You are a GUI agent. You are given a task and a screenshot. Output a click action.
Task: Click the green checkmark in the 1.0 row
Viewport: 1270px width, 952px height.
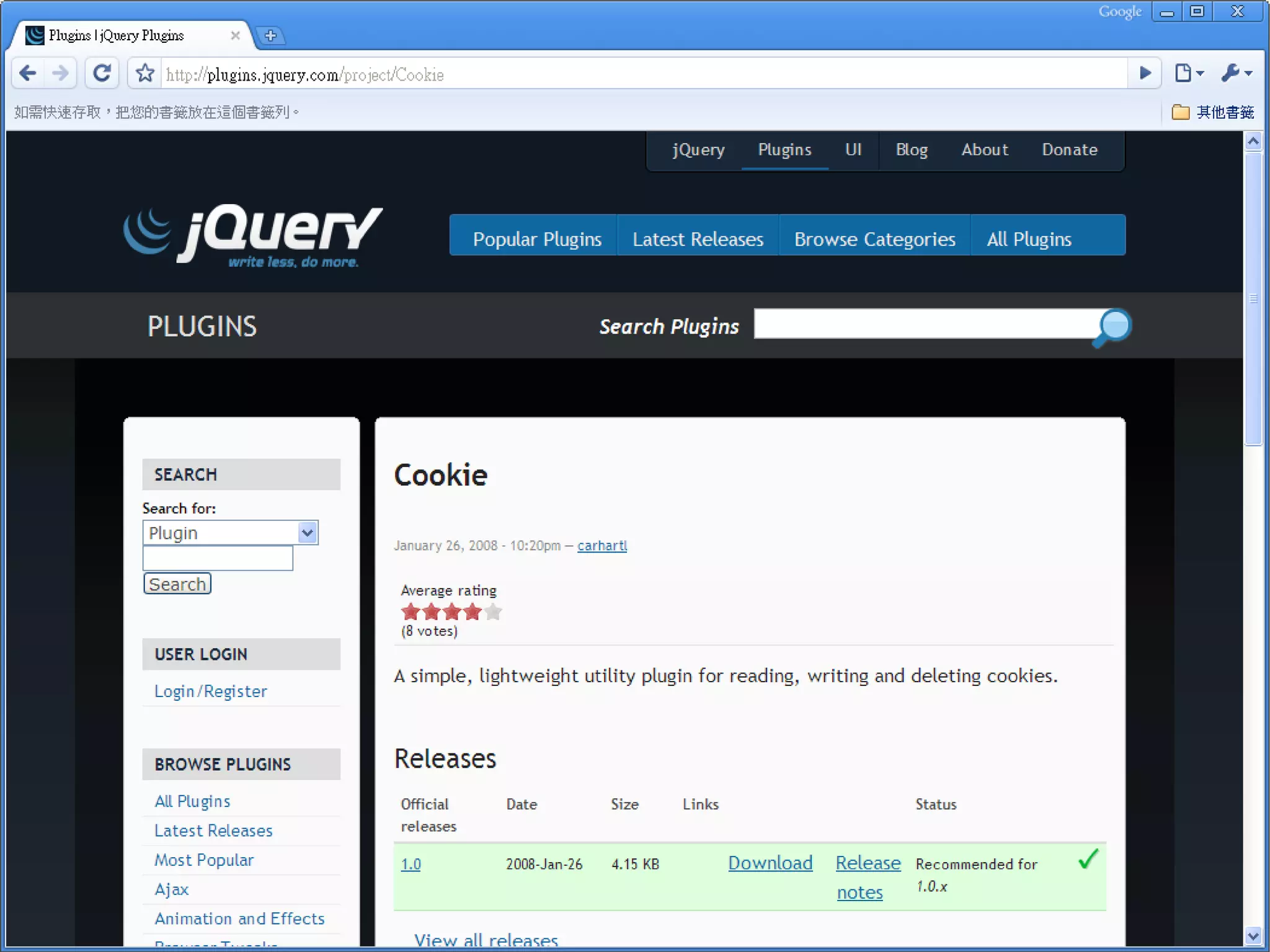pos(1088,859)
